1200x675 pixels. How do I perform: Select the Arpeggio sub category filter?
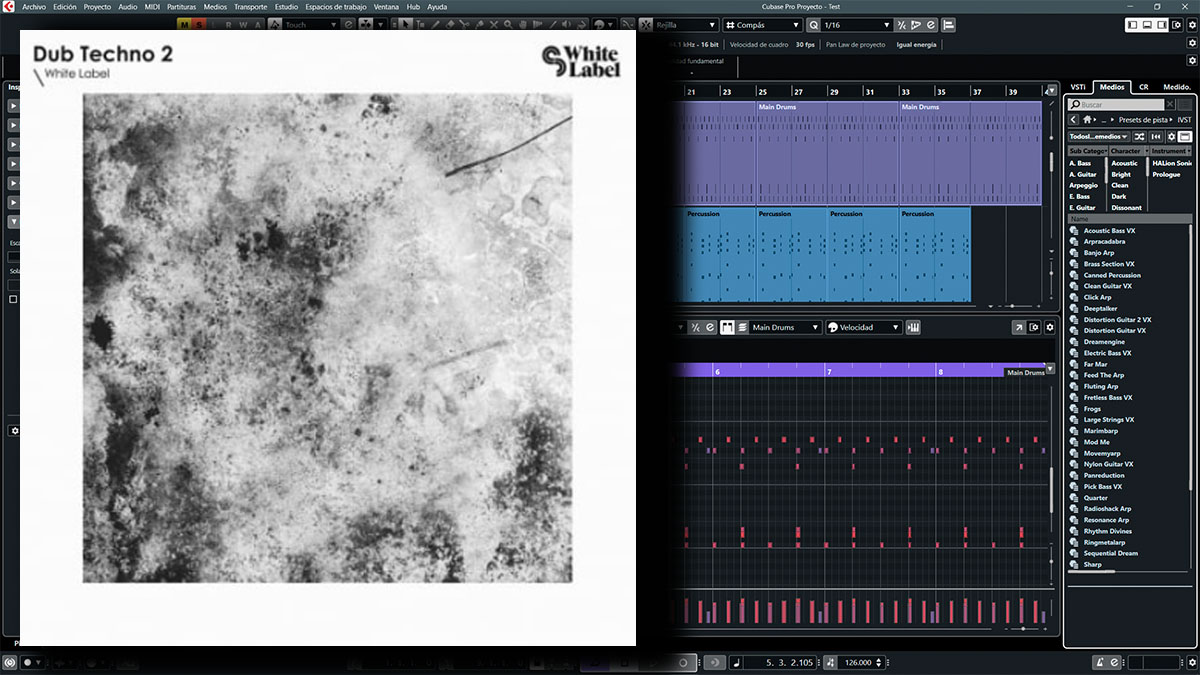tap(1084, 185)
